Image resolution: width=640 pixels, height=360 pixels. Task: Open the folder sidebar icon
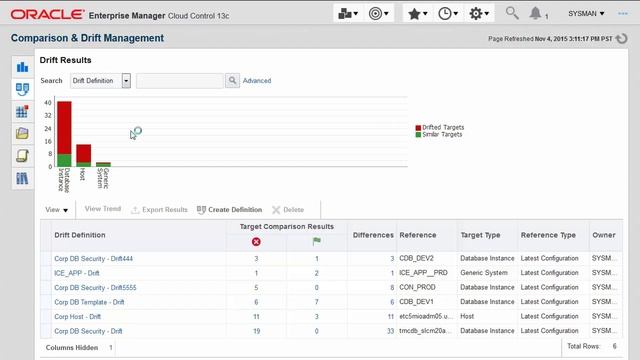click(x=22, y=133)
